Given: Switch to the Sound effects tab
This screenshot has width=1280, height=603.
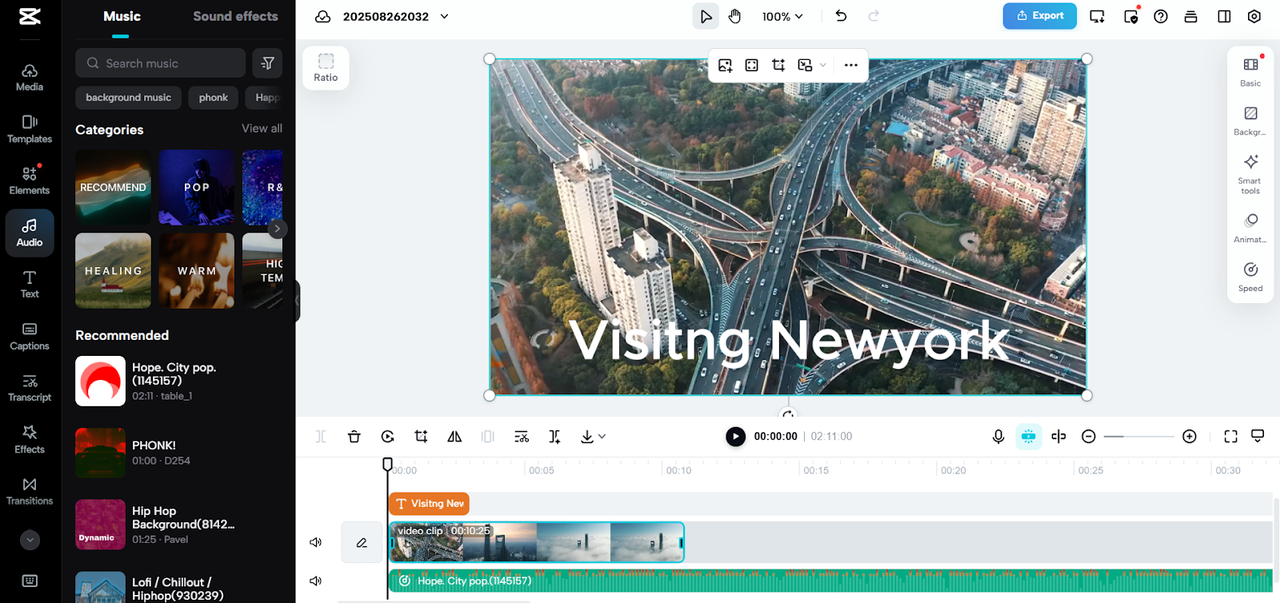Looking at the screenshot, I should point(235,16).
